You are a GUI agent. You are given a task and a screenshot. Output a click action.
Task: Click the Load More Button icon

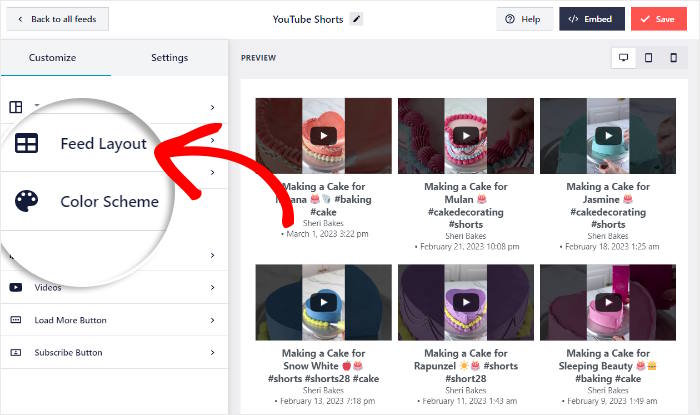[x=16, y=320]
